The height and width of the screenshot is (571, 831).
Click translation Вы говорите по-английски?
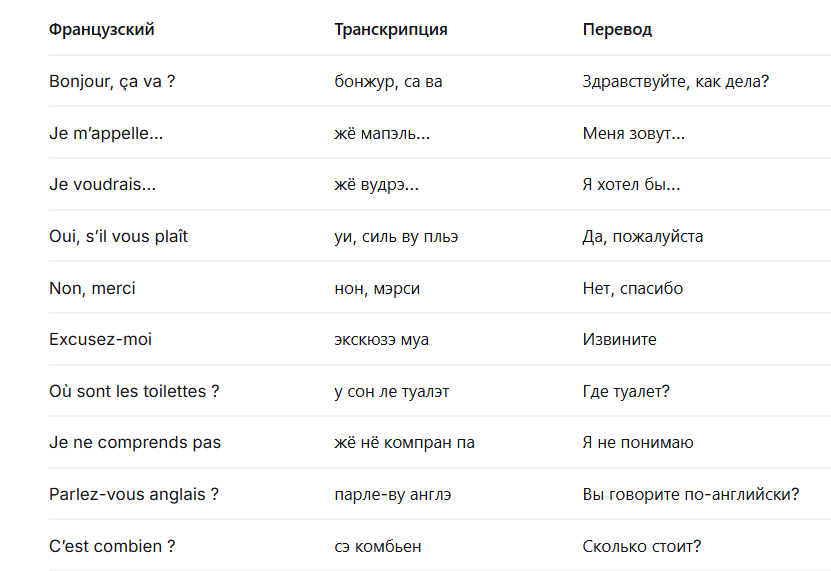[690, 495]
